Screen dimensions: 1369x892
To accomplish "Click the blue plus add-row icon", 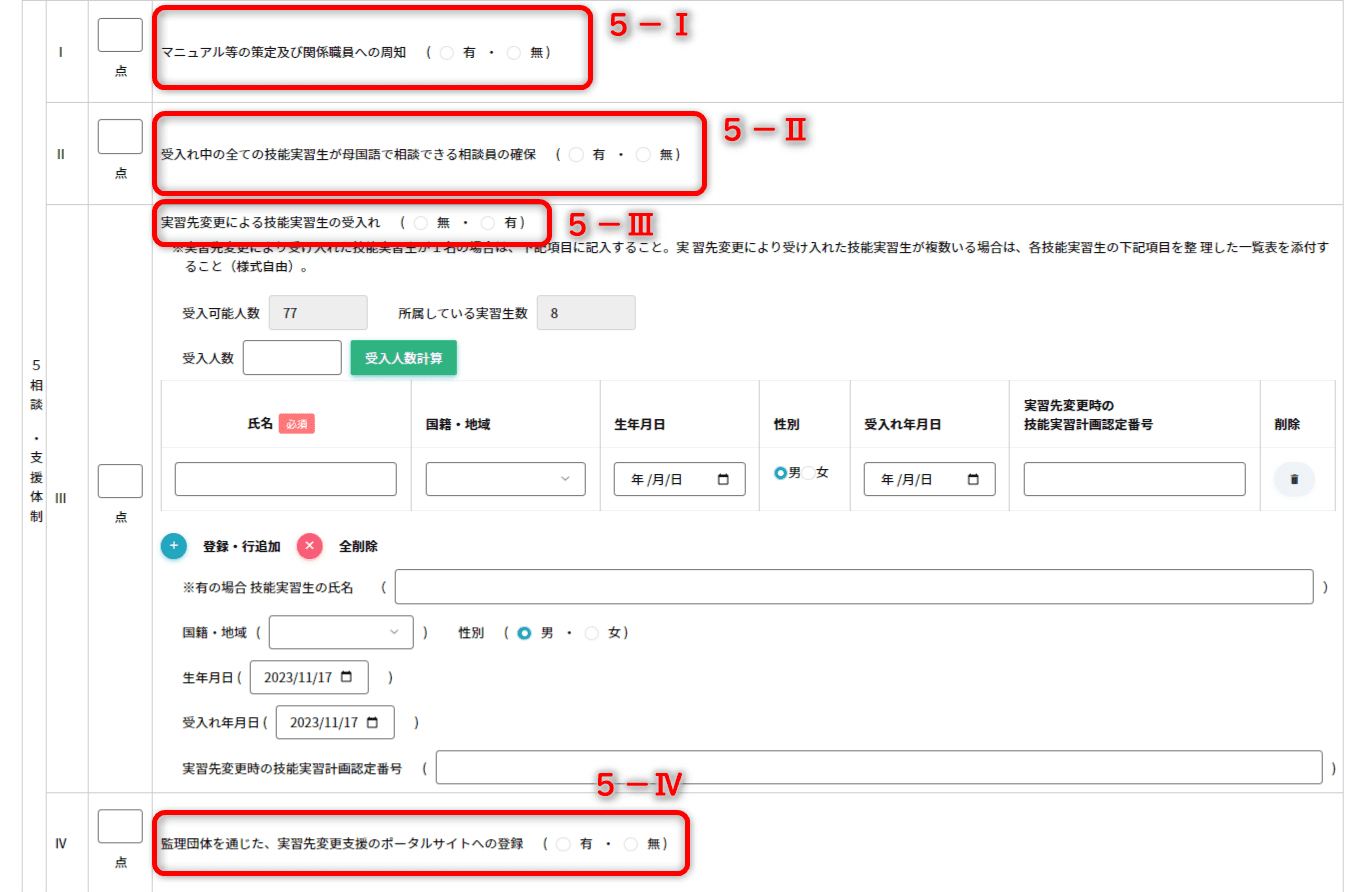I will [174, 546].
